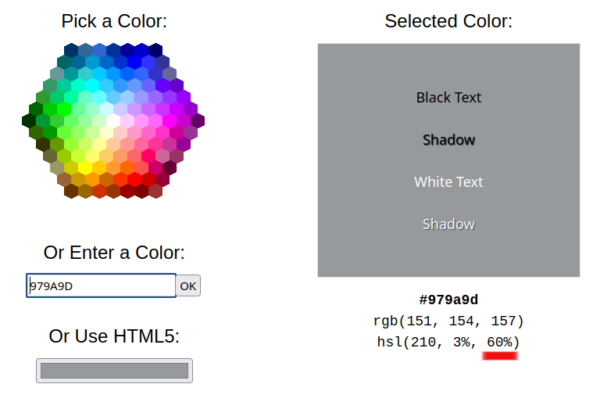This screenshot has width=600, height=402.
Task: Open the HTML5 gray color picker swatch
Action: (114, 371)
